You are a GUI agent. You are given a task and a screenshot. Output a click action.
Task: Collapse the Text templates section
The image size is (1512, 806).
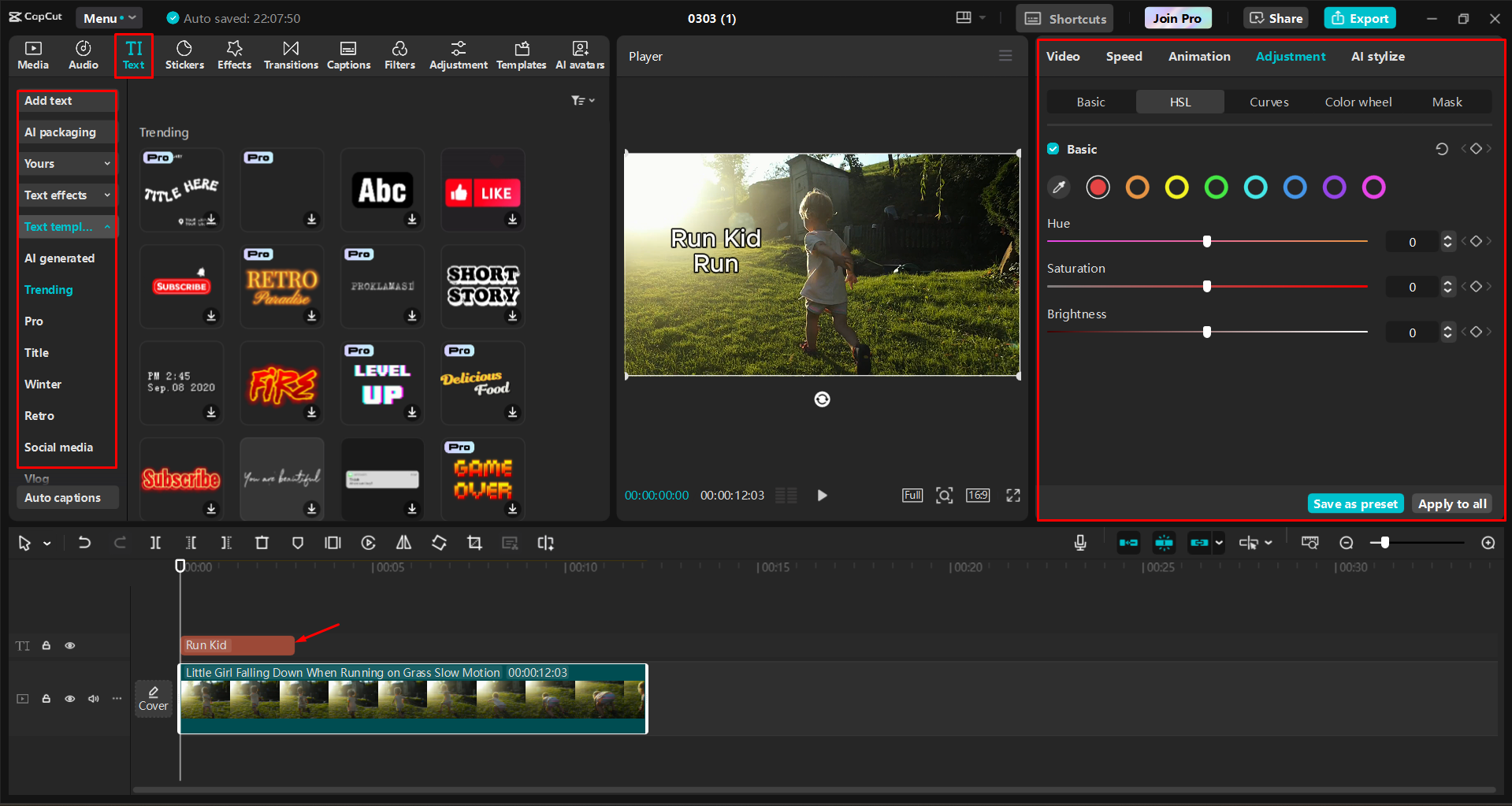click(108, 226)
